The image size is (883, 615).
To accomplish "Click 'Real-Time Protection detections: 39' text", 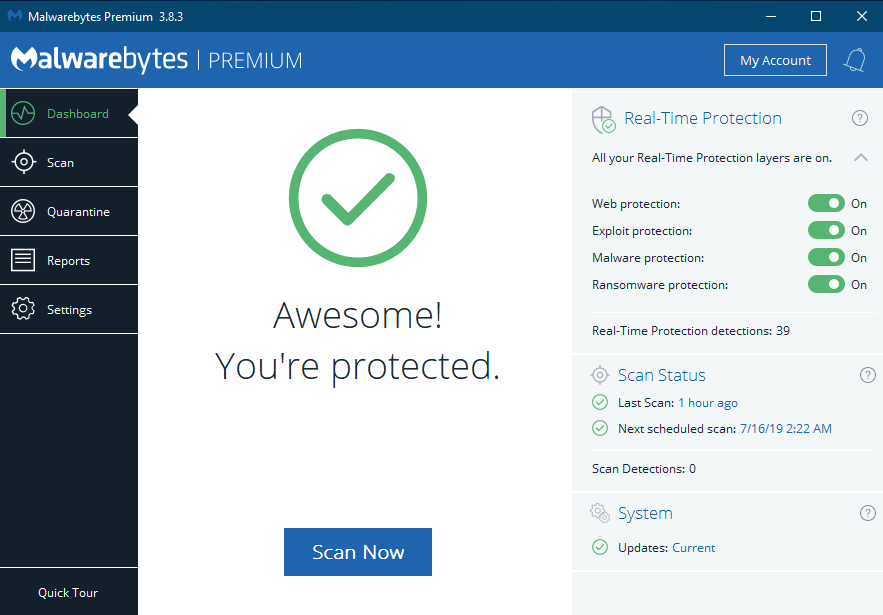I will coord(690,331).
